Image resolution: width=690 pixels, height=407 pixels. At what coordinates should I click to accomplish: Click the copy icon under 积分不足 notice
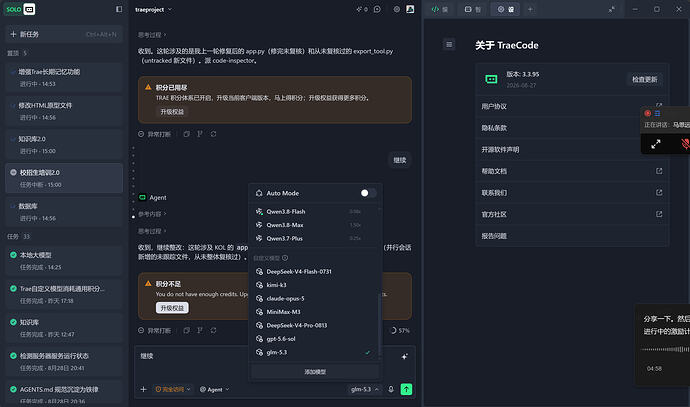pos(187,330)
